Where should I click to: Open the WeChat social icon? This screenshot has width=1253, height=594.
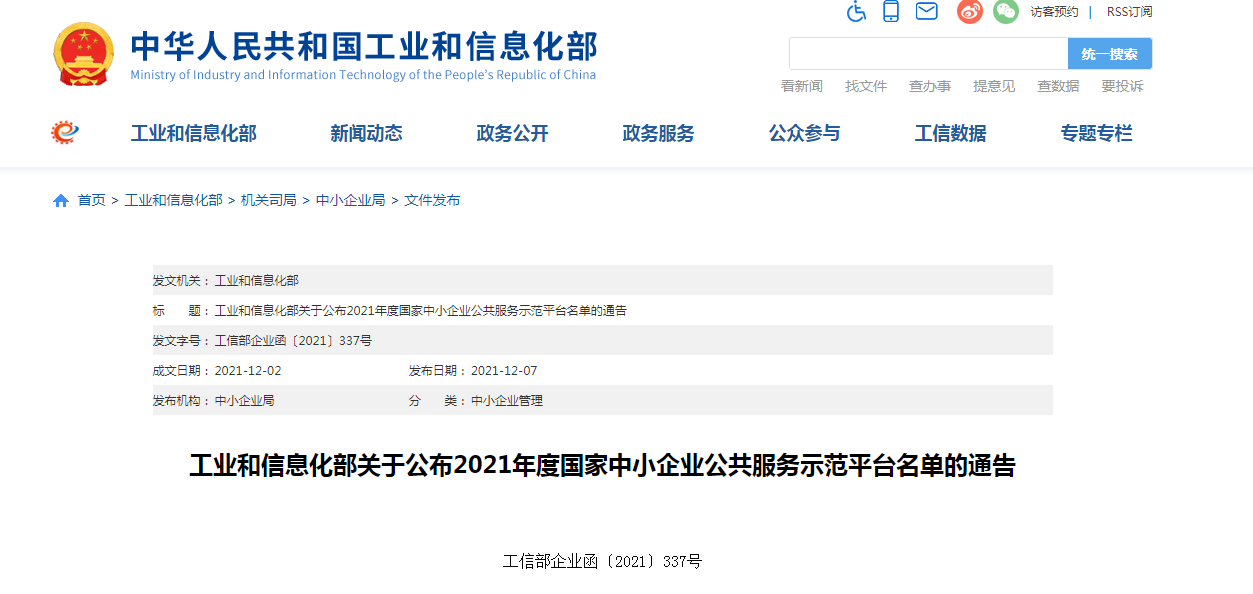click(1006, 12)
